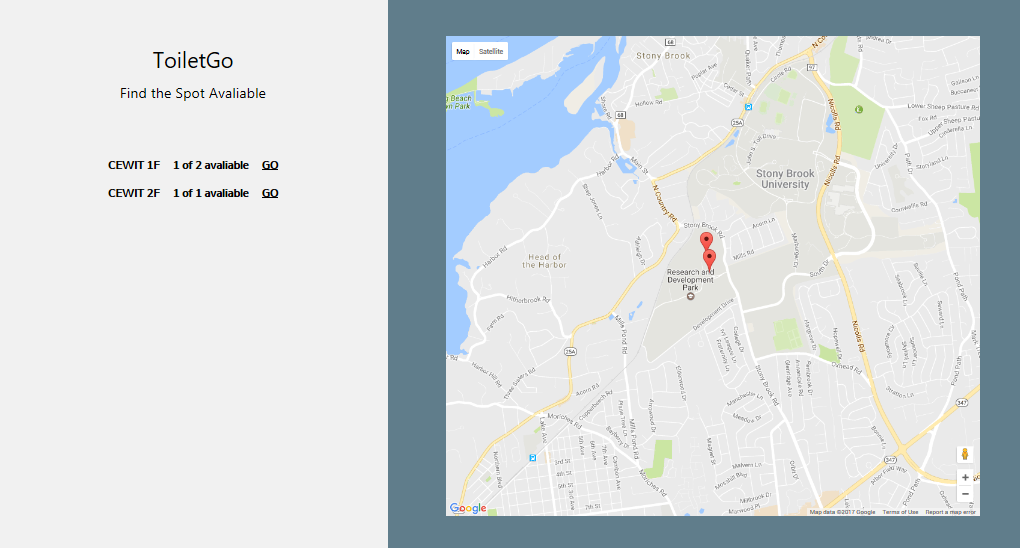
Task: Click the ToiletGo title
Action: point(193,61)
